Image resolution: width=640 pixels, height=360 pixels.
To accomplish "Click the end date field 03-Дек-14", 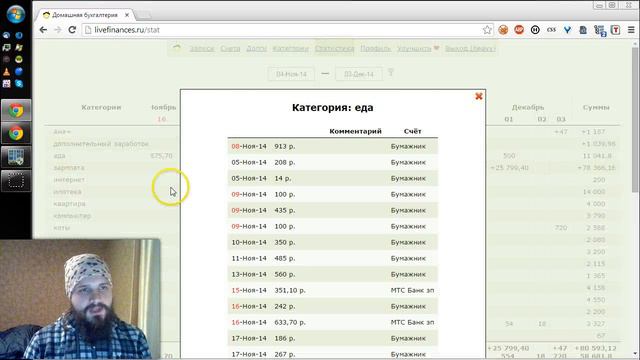I will point(359,74).
